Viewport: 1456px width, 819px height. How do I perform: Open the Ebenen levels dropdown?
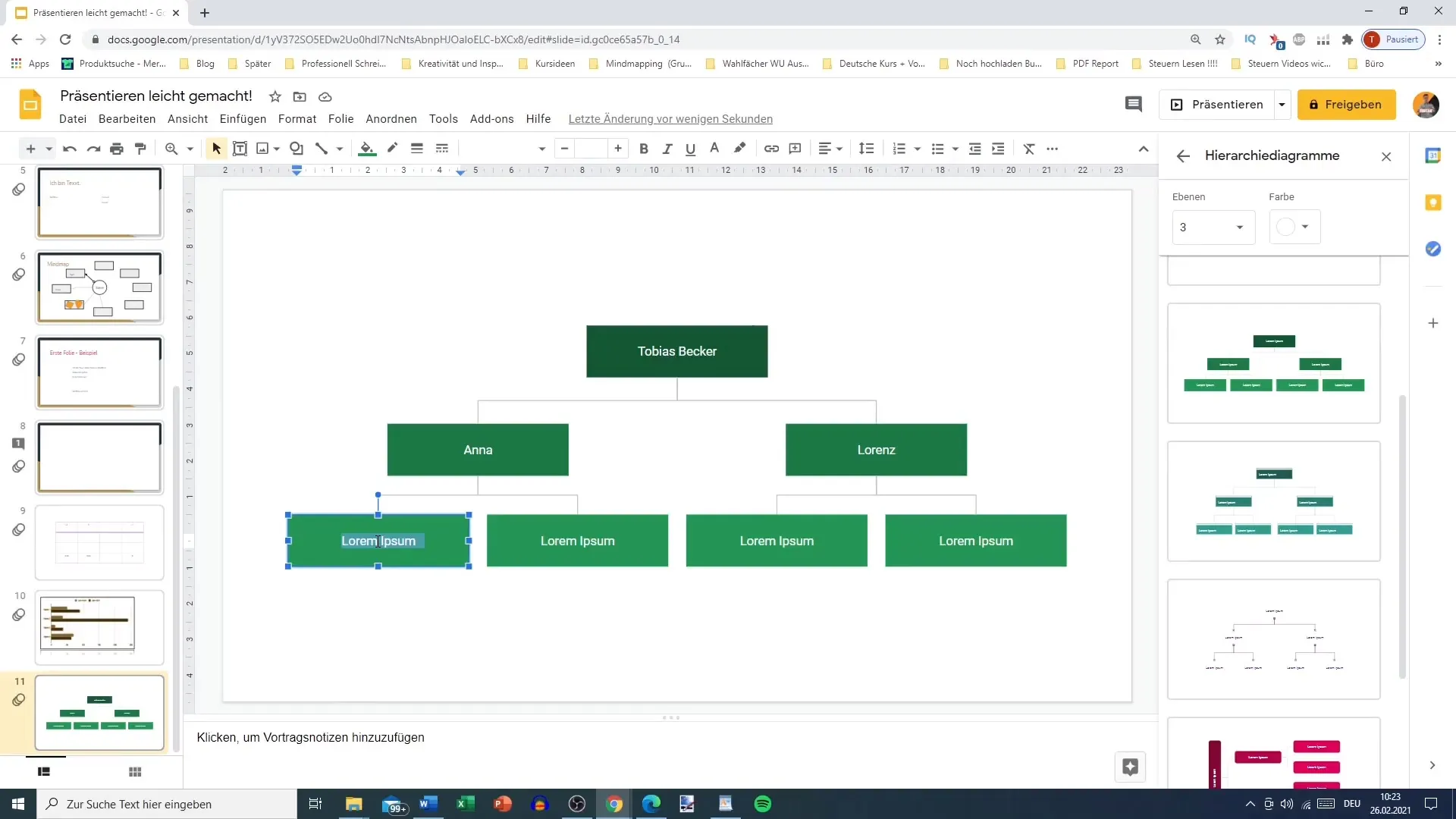click(1213, 227)
